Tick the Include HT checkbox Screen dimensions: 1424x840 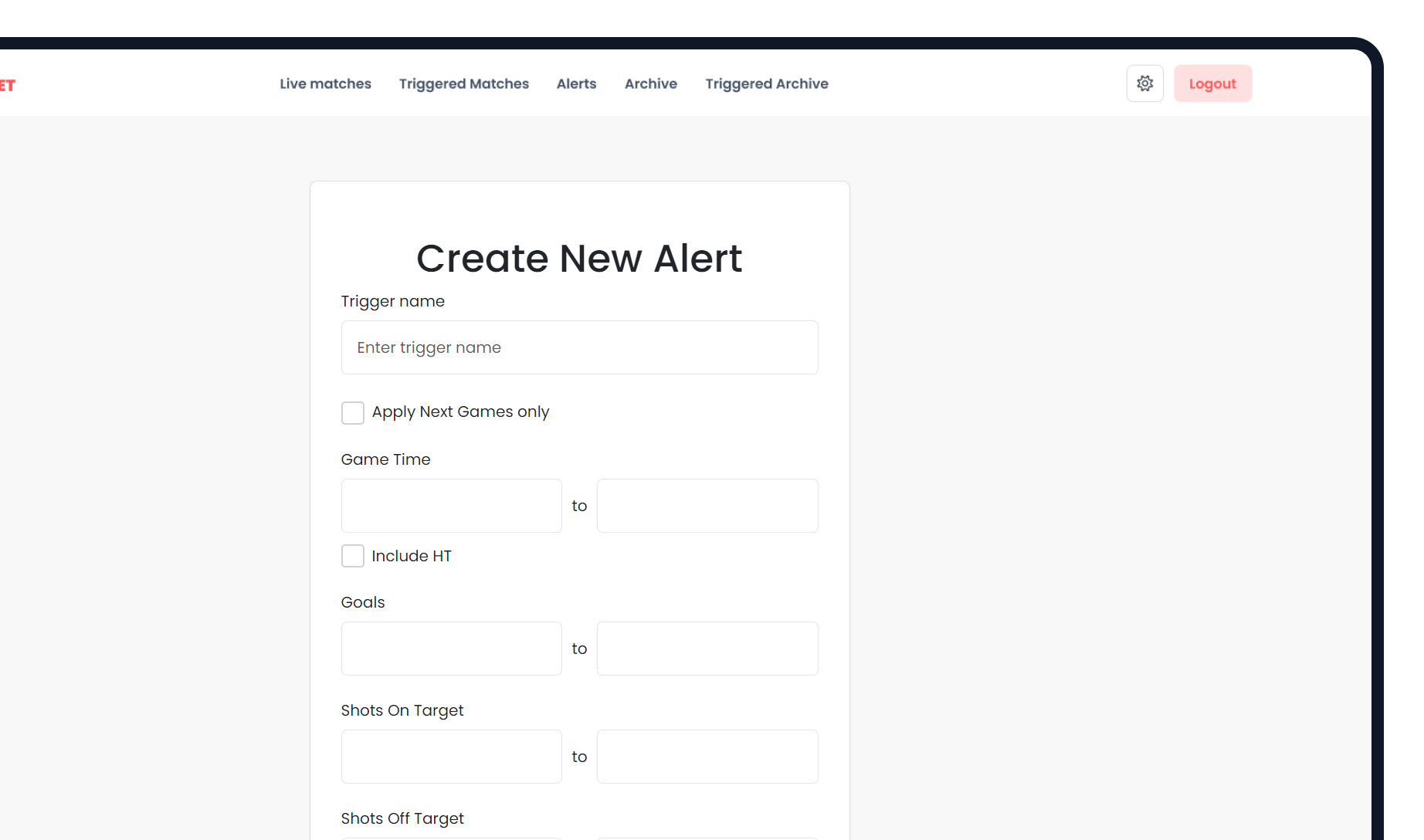tap(353, 556)
